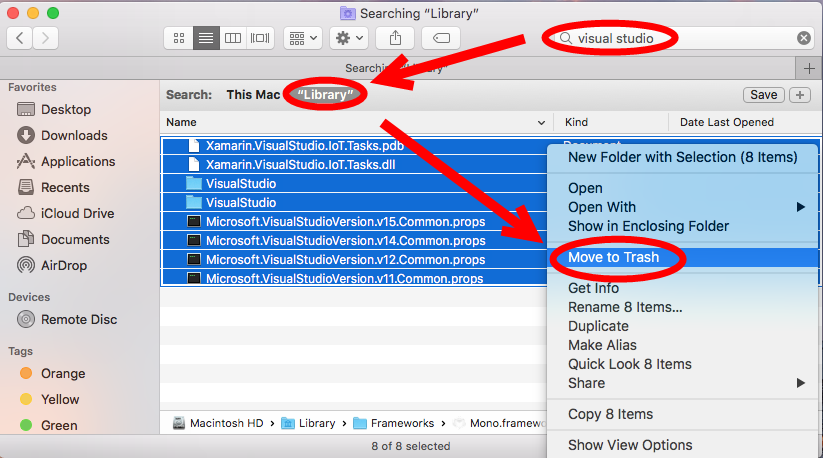Choose Open from the context menu
The image size is (823, 458).
[682, 188]
